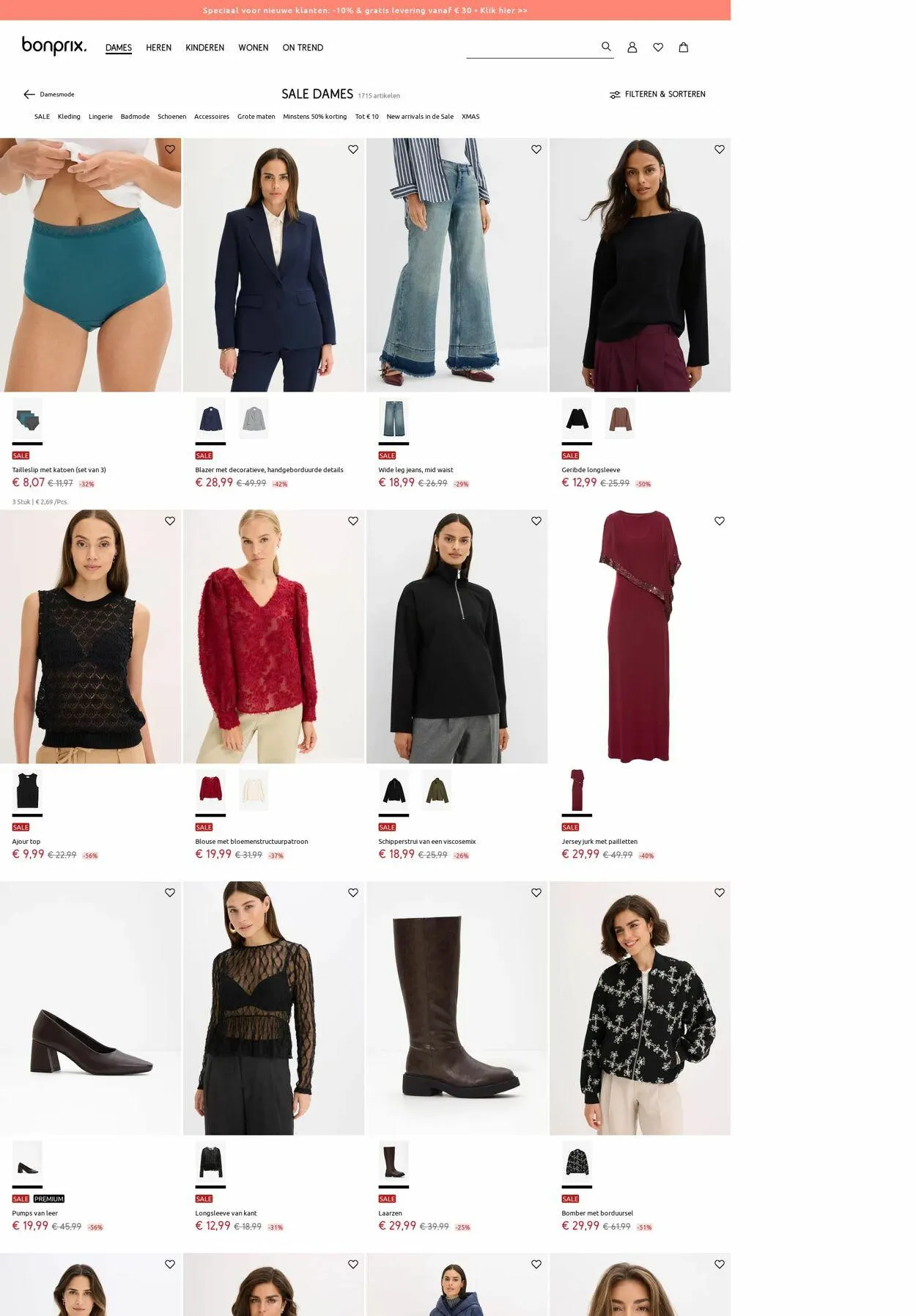Click the new customers promo banner
916x1316 pixels.
(x=365, y=10)
